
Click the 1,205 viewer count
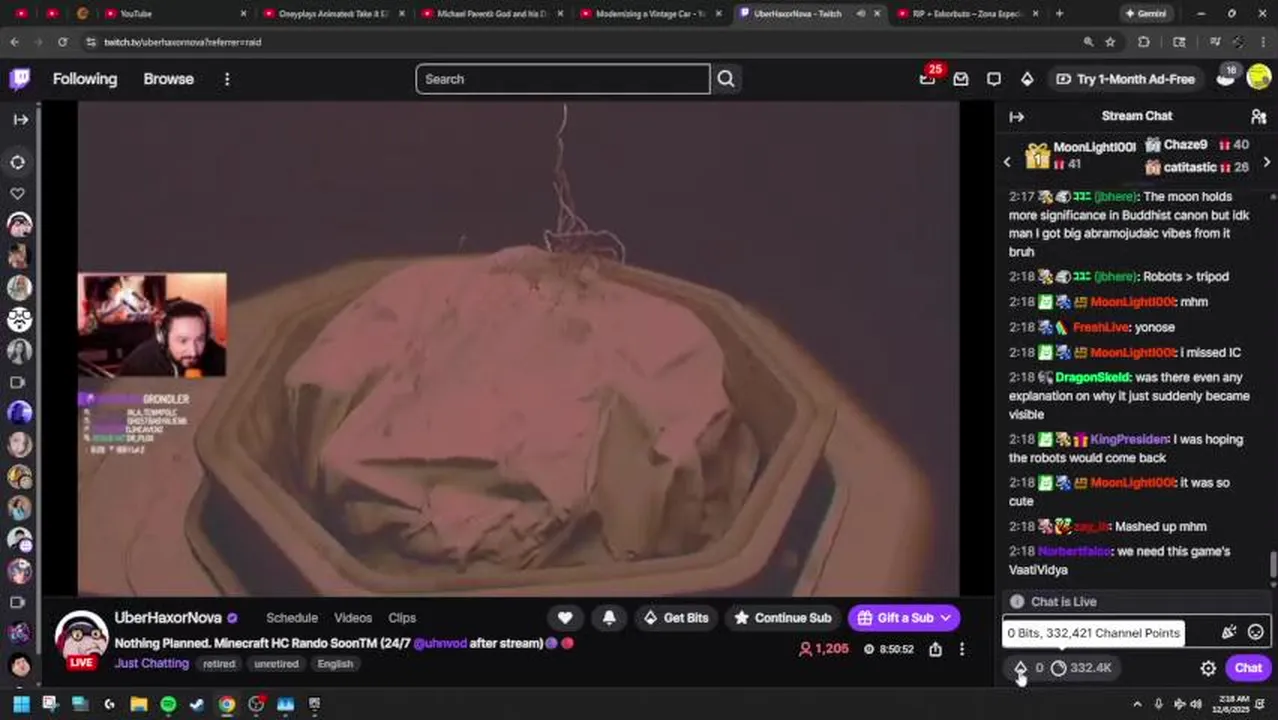coord(824,649)
